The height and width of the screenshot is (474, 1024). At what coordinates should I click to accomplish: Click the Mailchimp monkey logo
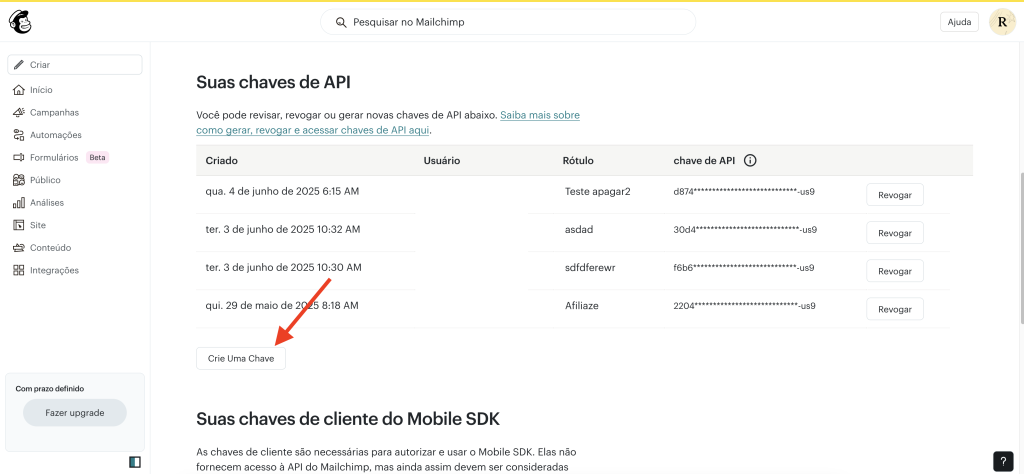coord(20,22)
